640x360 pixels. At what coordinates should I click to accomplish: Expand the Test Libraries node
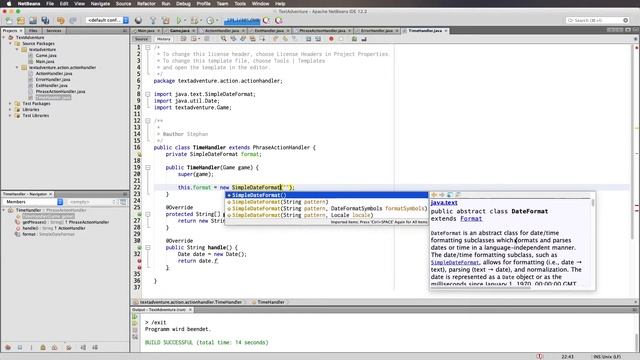tap(11, 116)
